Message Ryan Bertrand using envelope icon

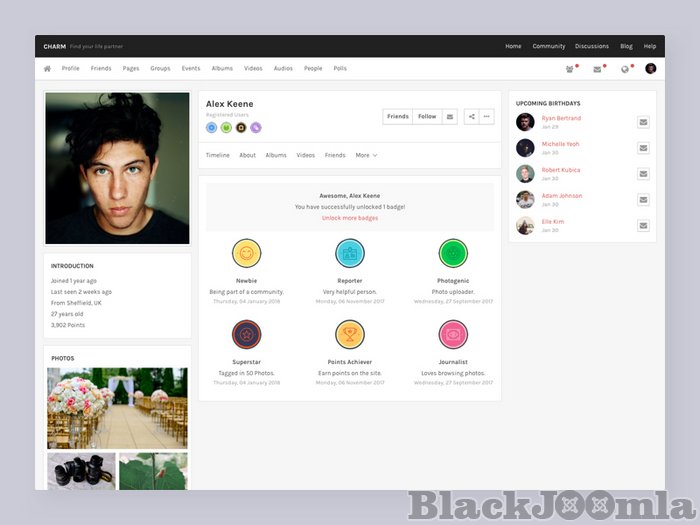(x=643, y=122)
